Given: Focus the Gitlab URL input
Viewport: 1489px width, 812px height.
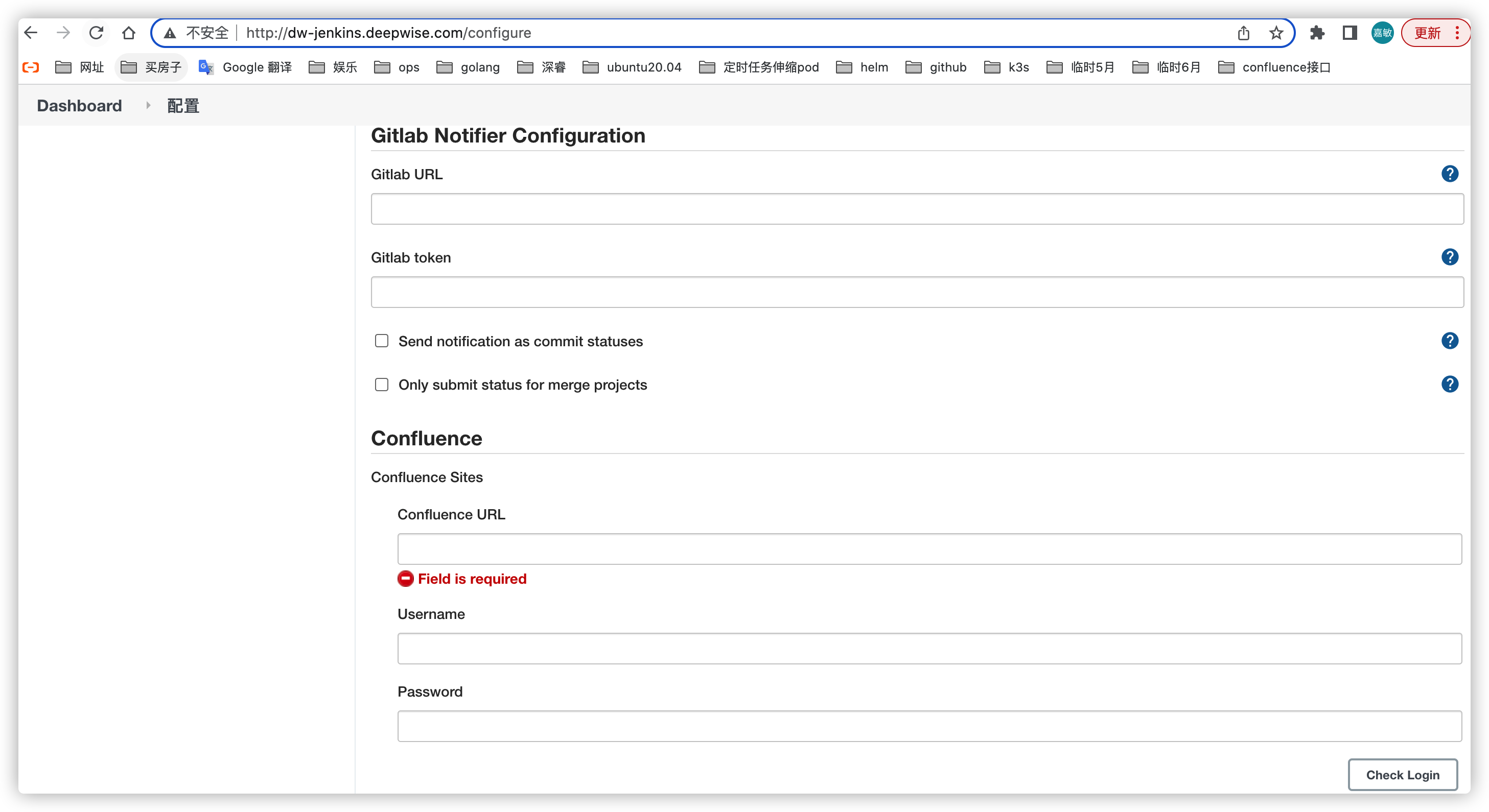Looking at the screenshot, I should click(917, 208).
